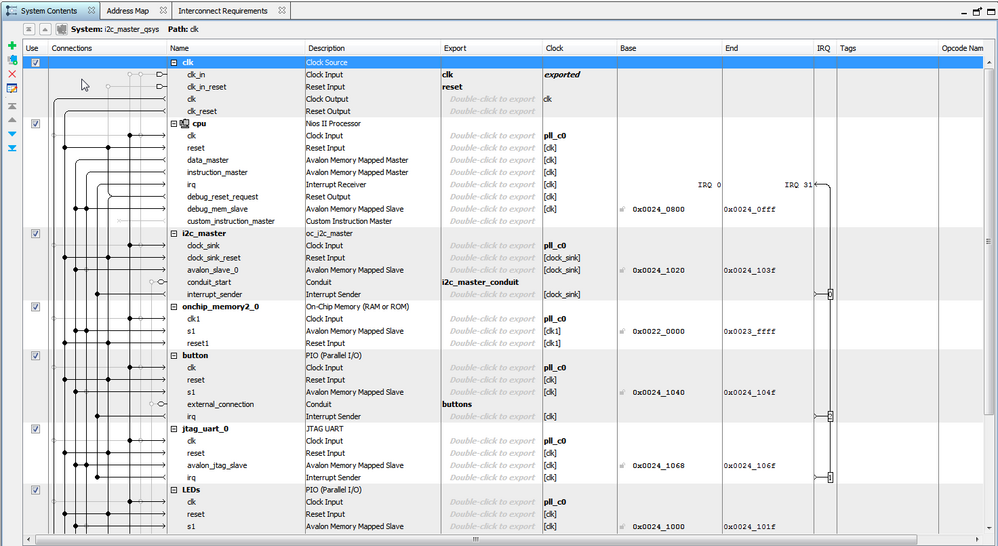The image size is (998, 546).
Task: Click the Add subsystem icon below the plus
Action: pos(11,60)
